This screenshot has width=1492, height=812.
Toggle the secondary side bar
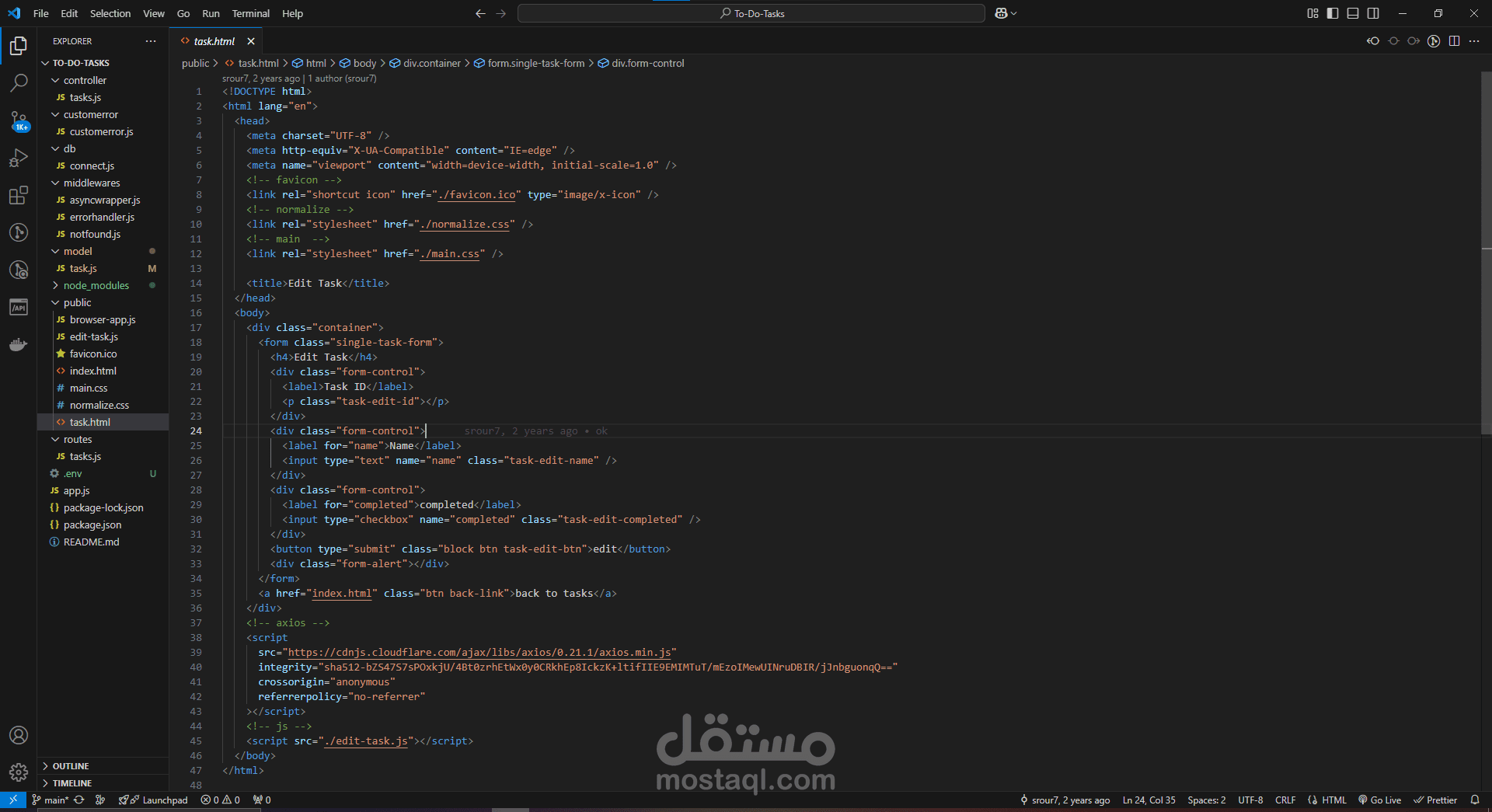click(1373, 13)
